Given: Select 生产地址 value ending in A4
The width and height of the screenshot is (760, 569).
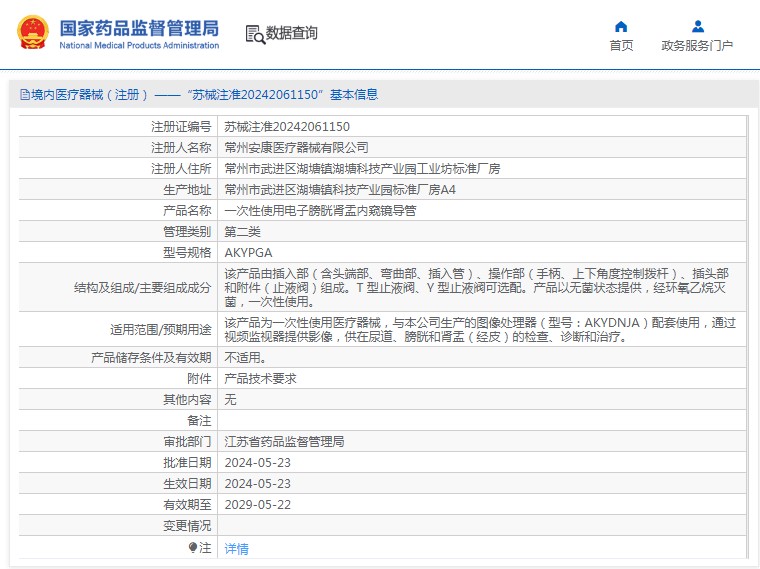Looking at the screenshot, I should [x=340, y=190].
